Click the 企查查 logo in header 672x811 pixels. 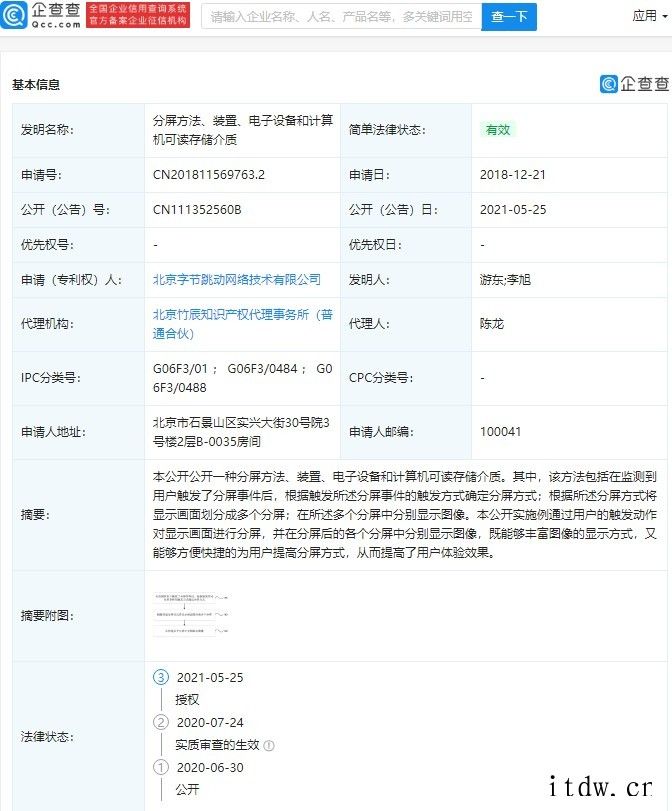[x=41, y=16]
